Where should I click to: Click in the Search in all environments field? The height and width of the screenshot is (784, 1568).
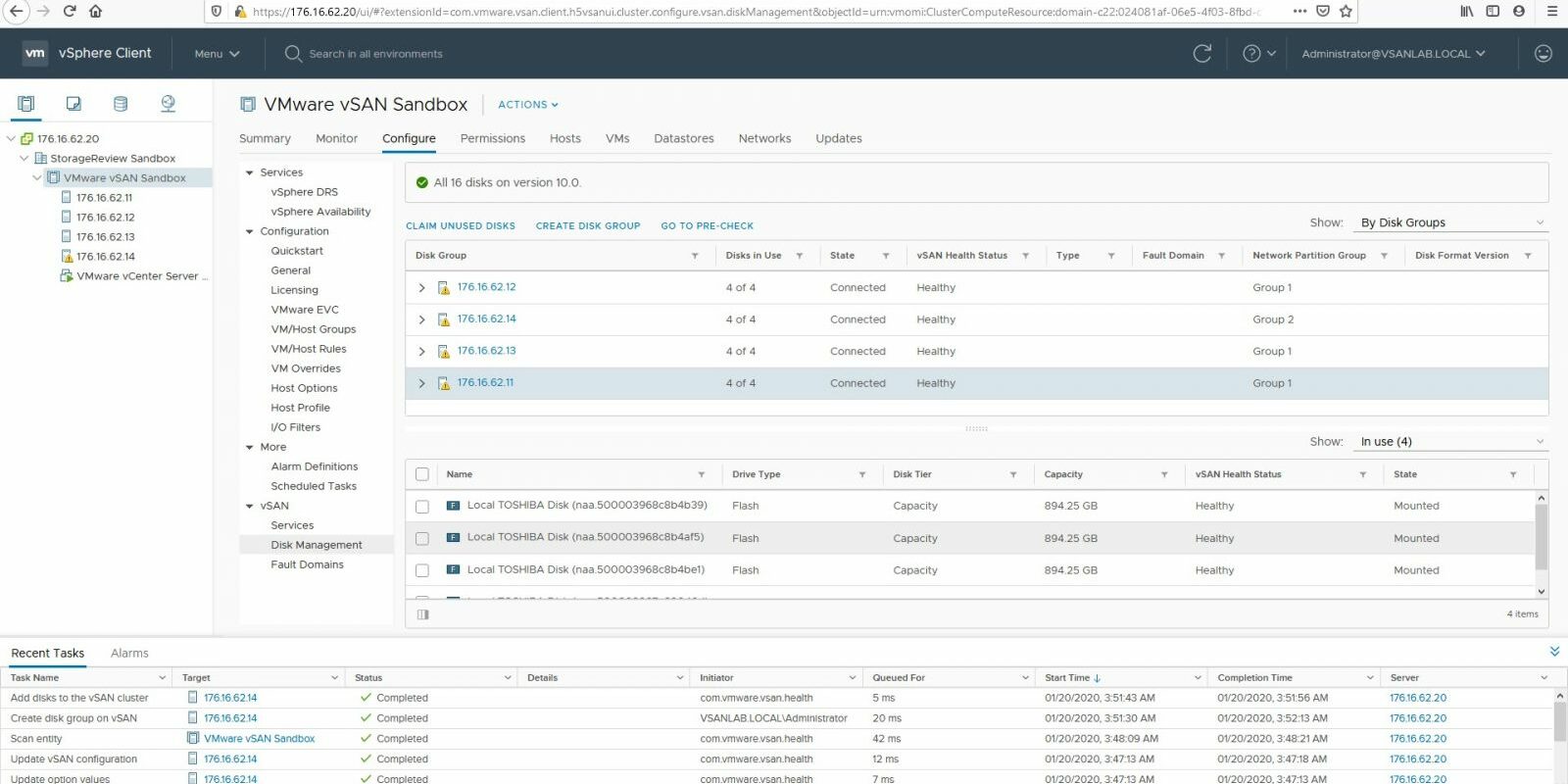coord(375,54)
